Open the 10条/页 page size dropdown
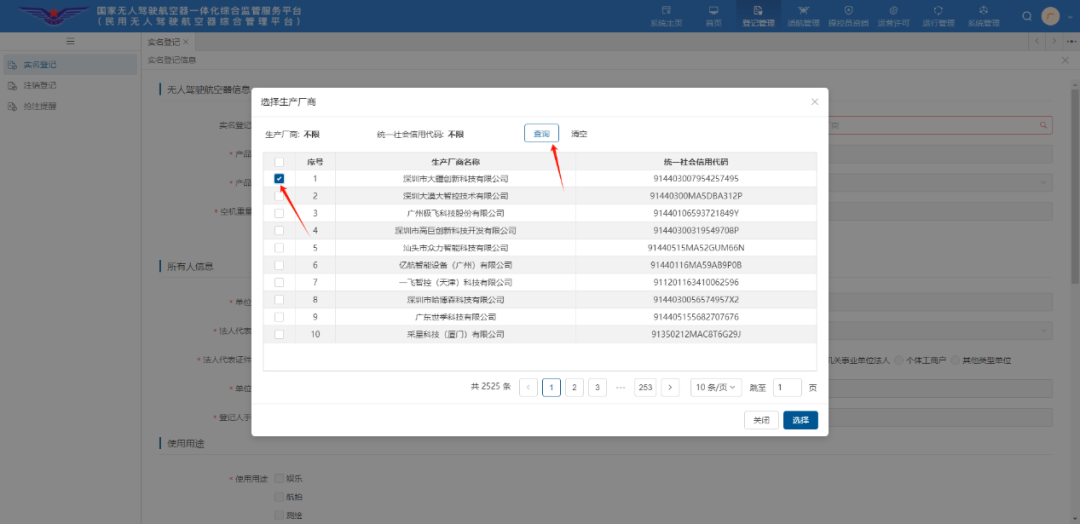Screen dimensions: 1080x524 coord(717,387)
